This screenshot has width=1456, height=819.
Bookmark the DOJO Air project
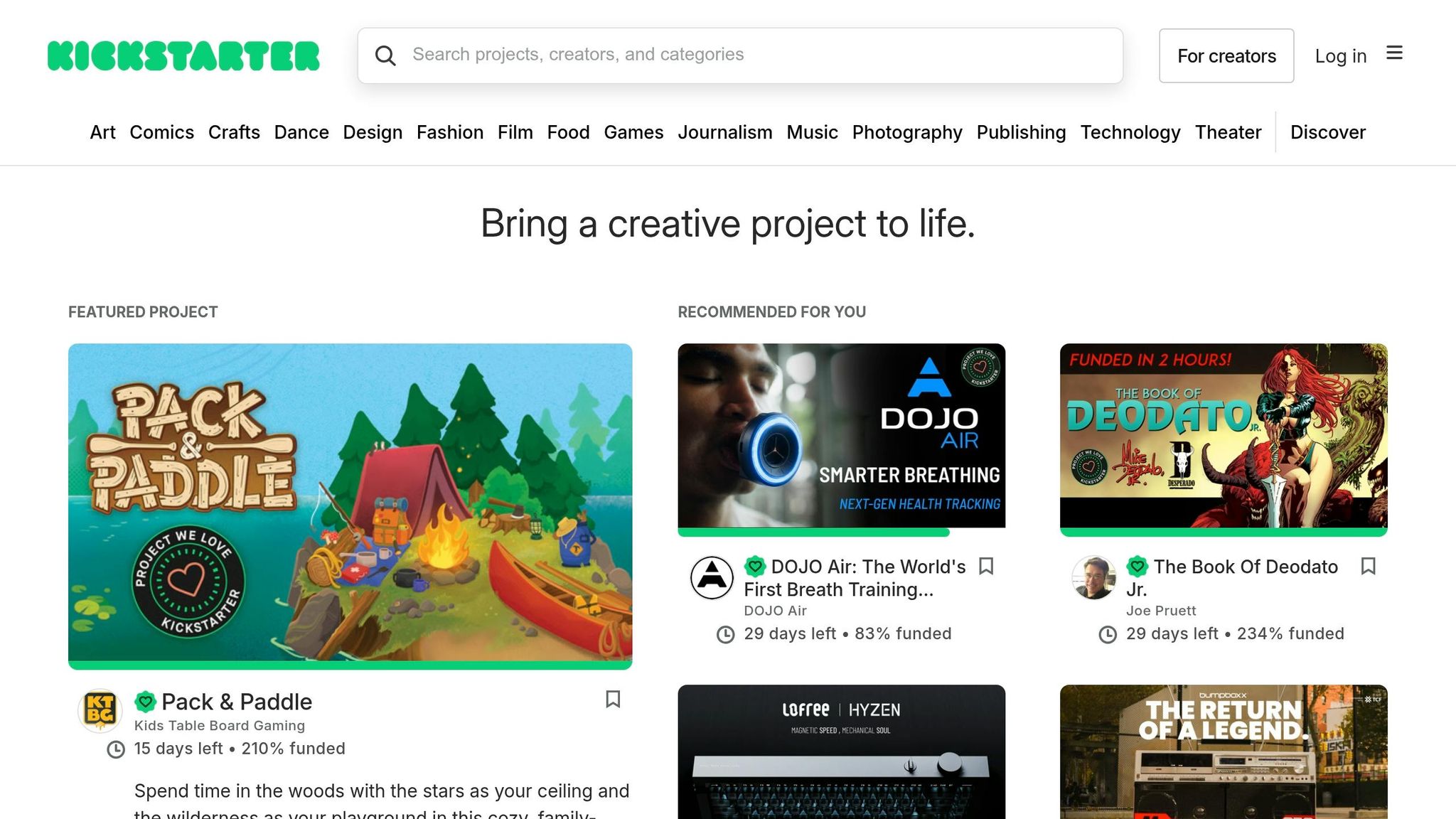[x=986, y=567]
